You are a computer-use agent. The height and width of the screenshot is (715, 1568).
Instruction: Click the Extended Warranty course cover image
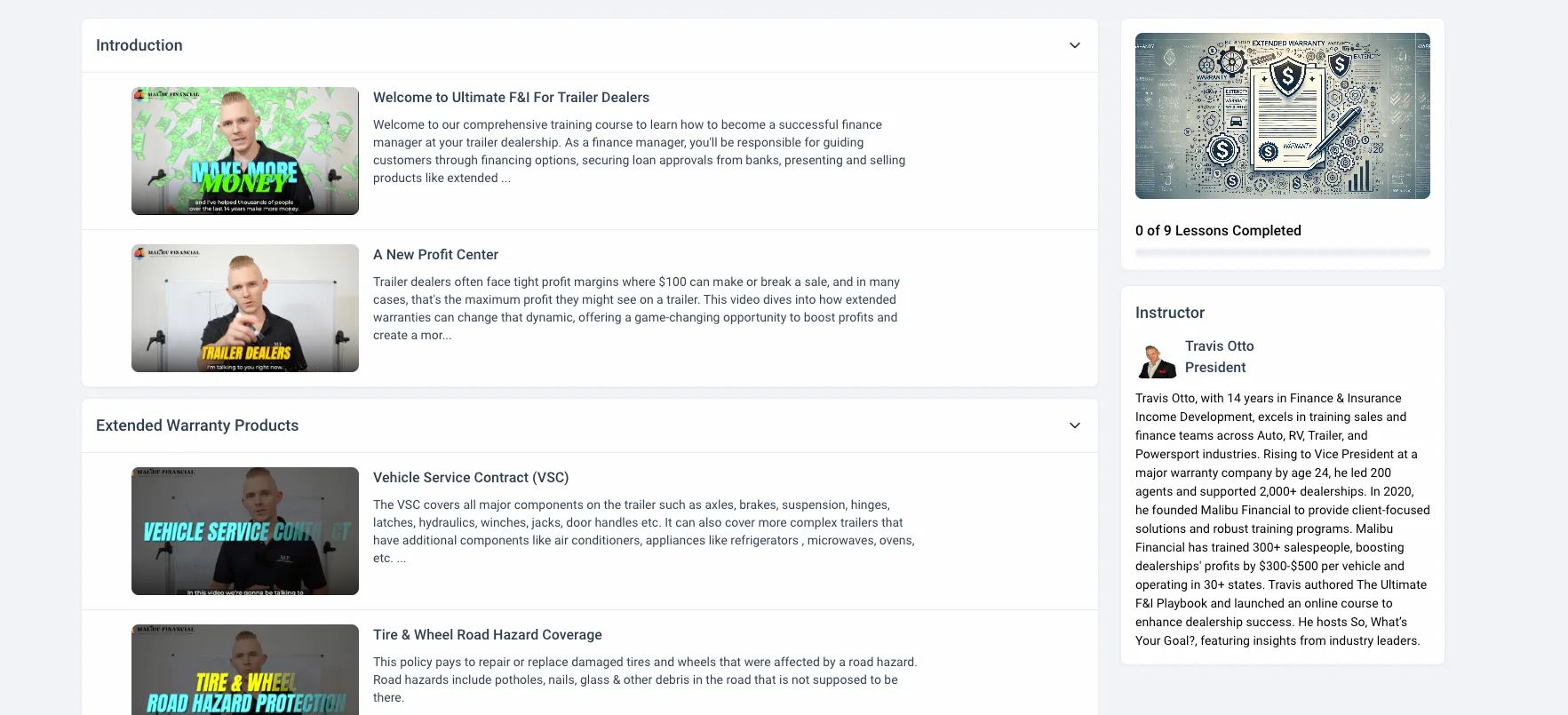(1283, 115)
